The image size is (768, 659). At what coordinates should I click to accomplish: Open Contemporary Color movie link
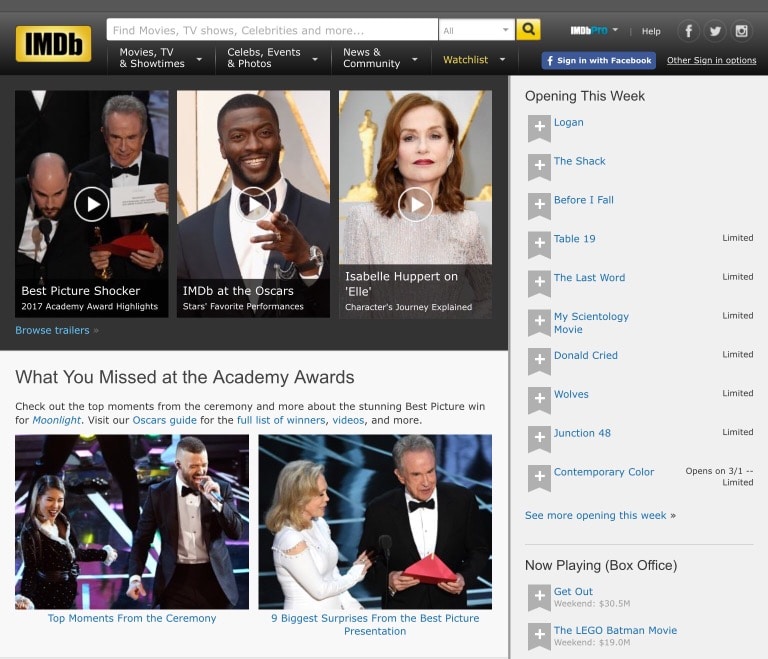[604, 472]
